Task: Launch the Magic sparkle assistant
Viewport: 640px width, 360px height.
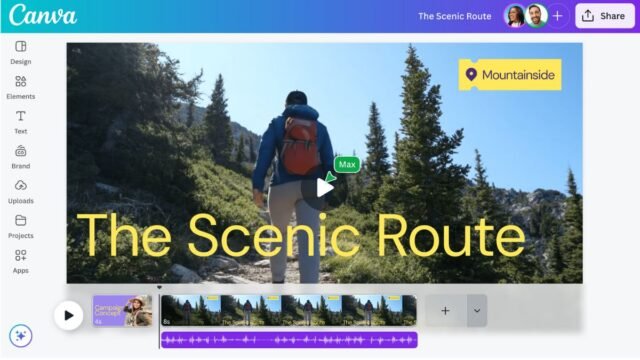Action: tap(20, 336)
